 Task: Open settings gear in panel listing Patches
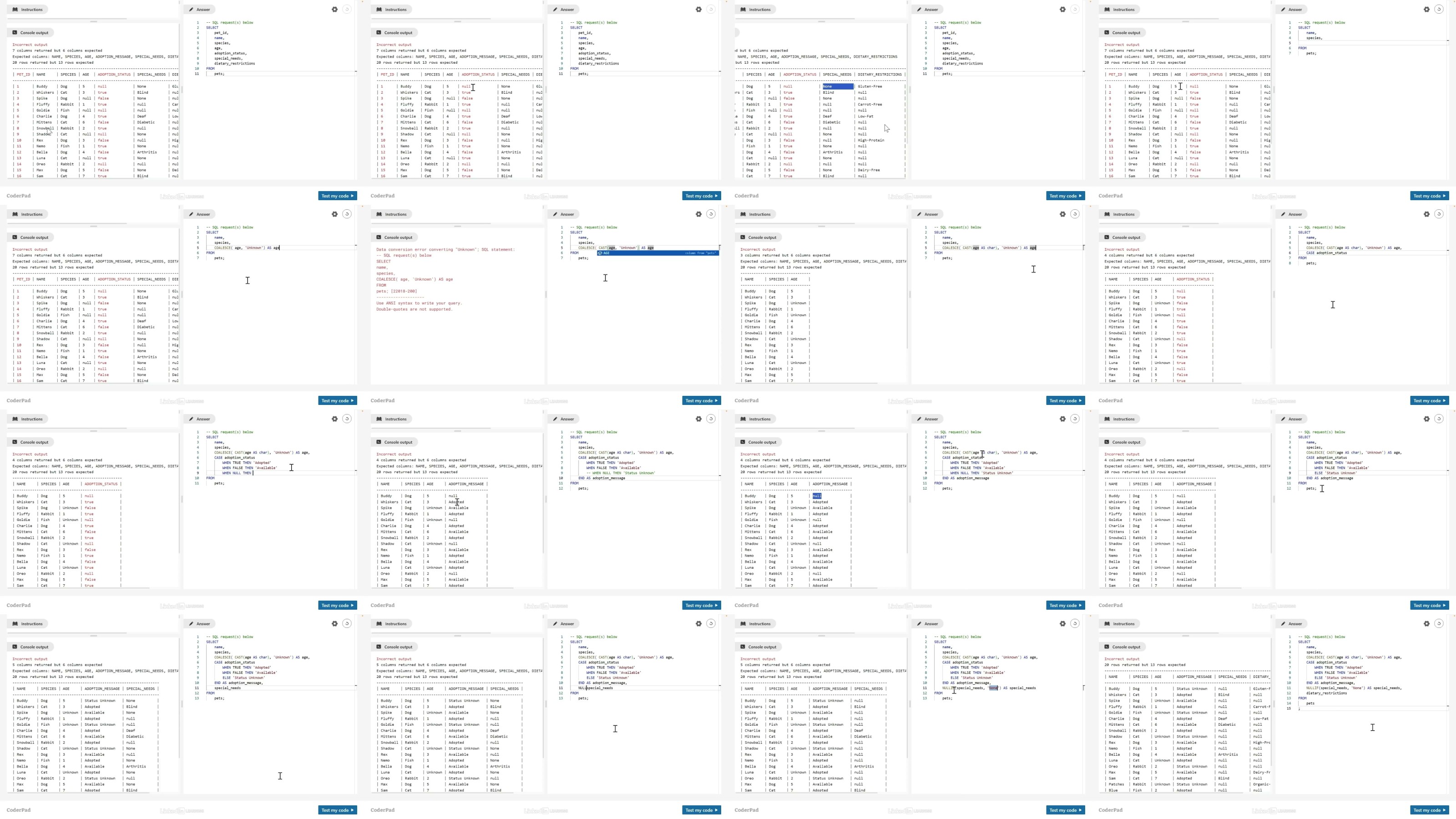point(1426,624)
